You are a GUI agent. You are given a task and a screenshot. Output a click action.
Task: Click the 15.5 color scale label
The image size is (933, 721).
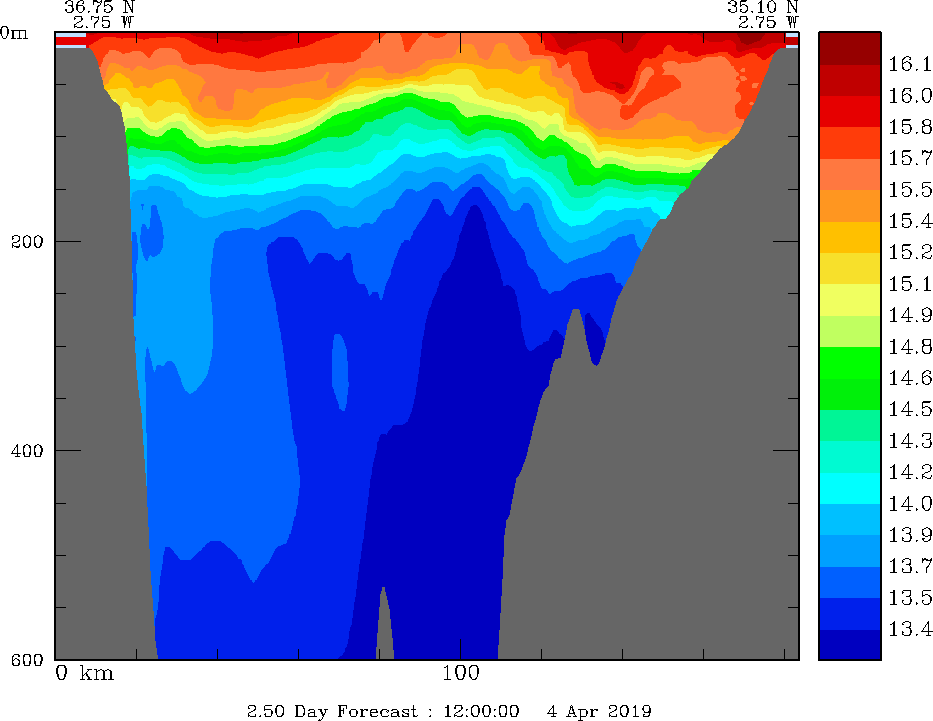click(x=910, y=189)
